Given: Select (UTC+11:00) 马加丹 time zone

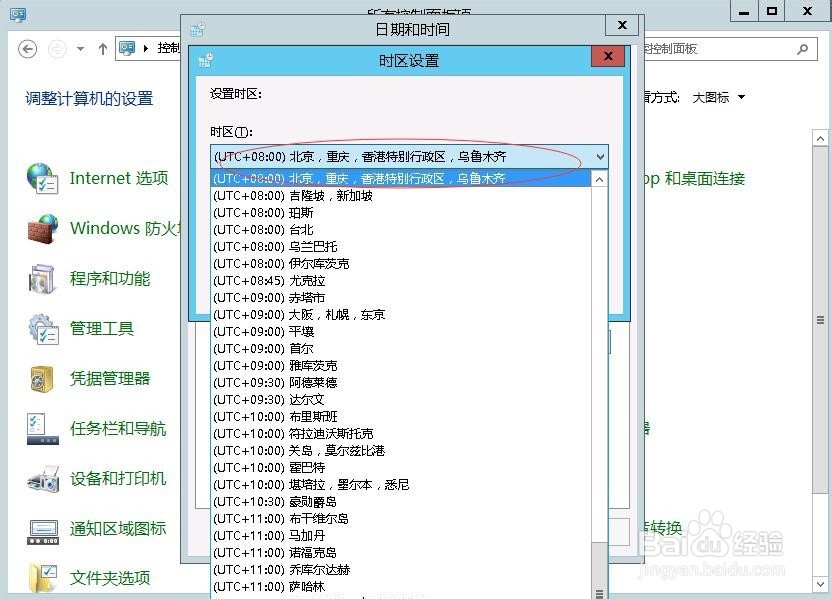Looking at the screenshot, I should [401, 535].
